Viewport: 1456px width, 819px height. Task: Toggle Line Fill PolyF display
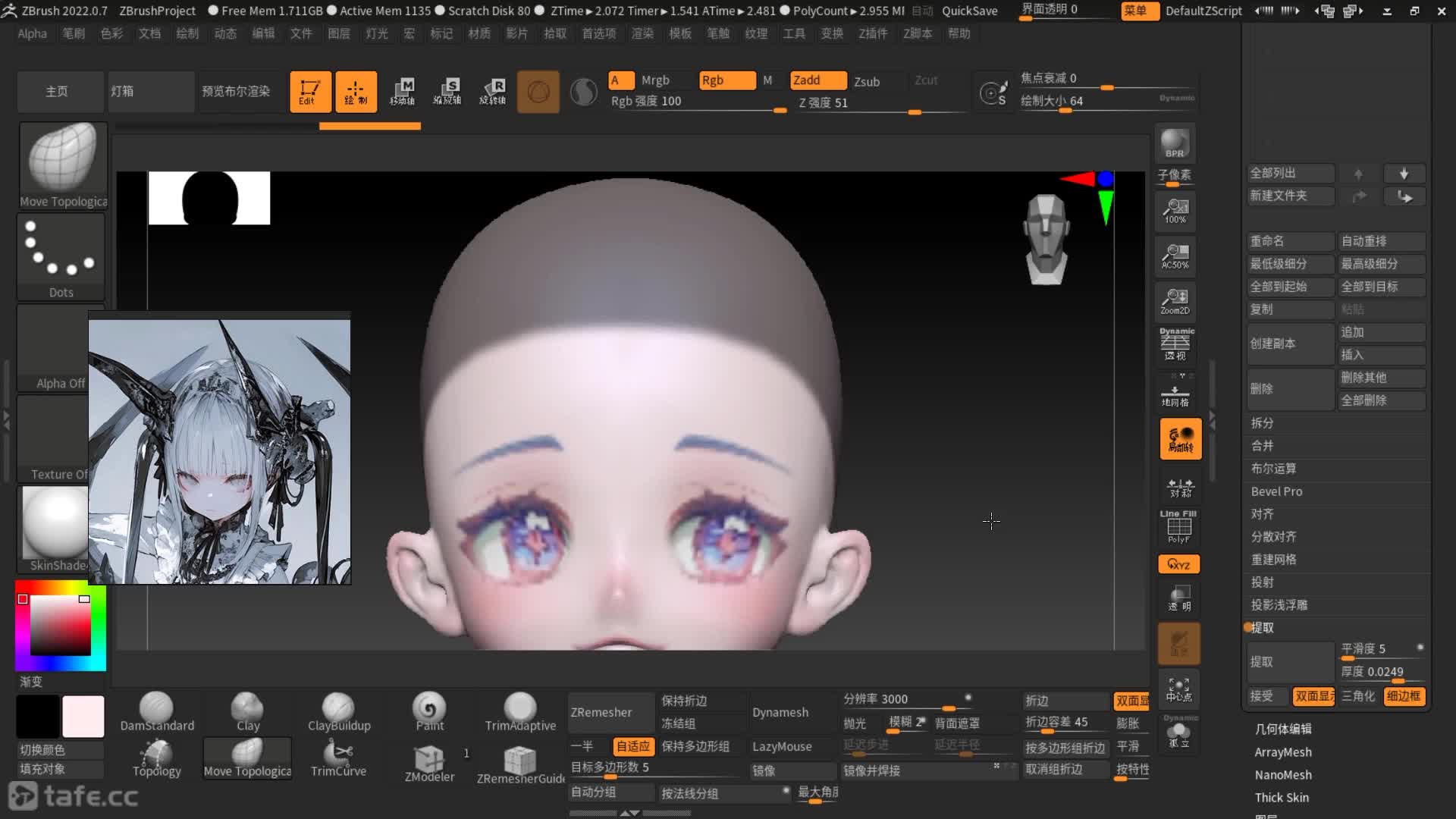[1178, 526]
